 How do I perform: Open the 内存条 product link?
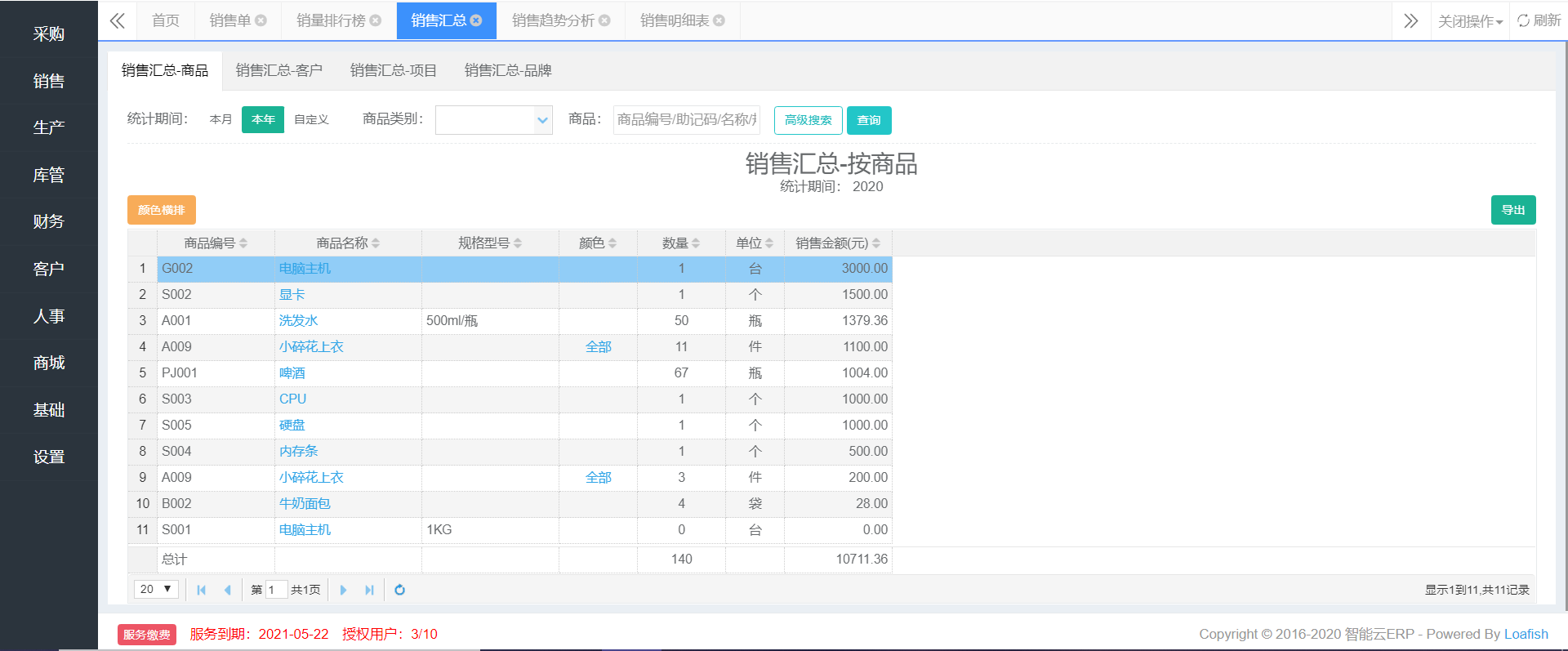298,452
